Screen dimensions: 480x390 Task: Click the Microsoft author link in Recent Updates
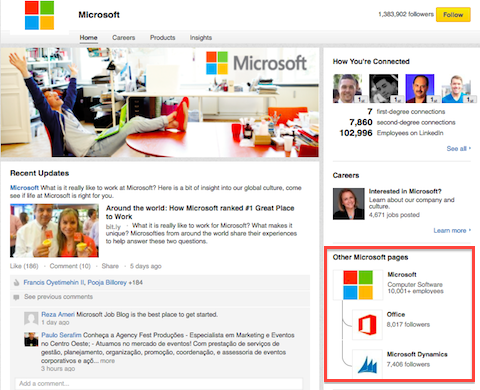(24, 188)
